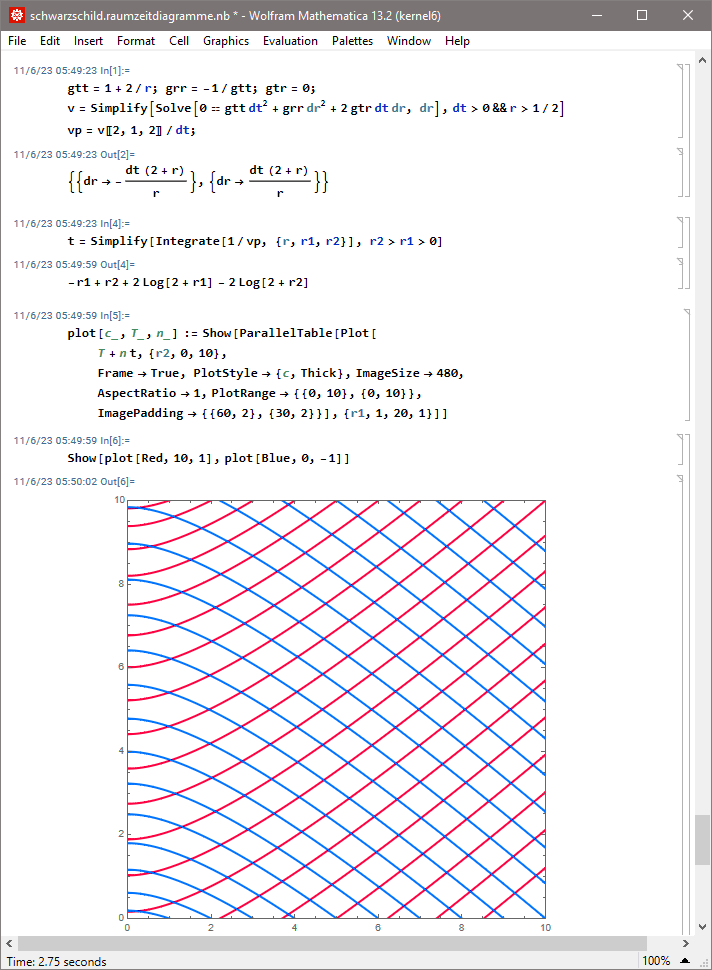Select the In[1] input cell bracket
The height and width of the screenshot is (970, 712).
pyautogui.click(x=679, y=100)
